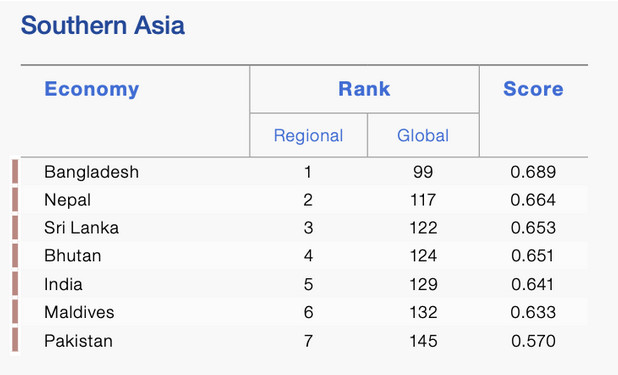618x375 pixels.
Task: Select the Pakistan economy name
Action: (78, 341)
